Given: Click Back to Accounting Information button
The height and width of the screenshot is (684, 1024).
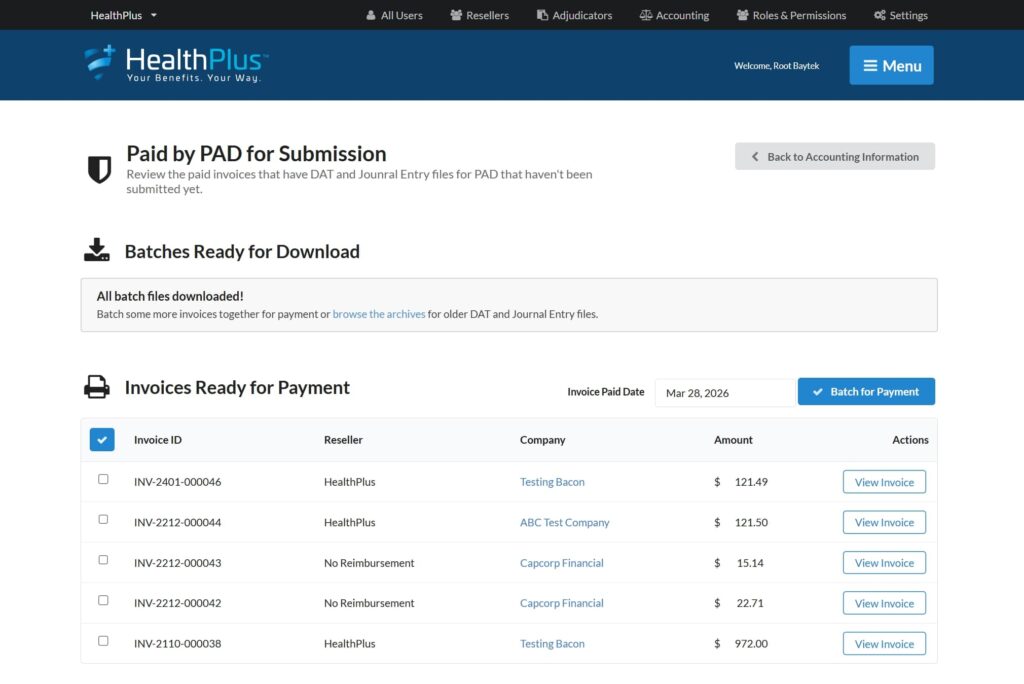Looking at the screenshot, I should tap(834, 157).
